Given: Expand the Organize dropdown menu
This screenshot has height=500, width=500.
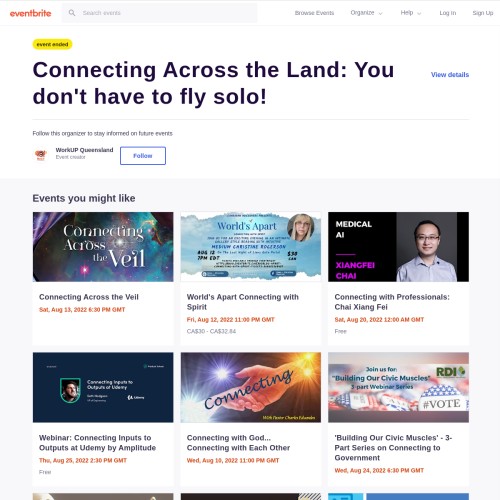Looking at the screenshot, I should coord(366,13).
